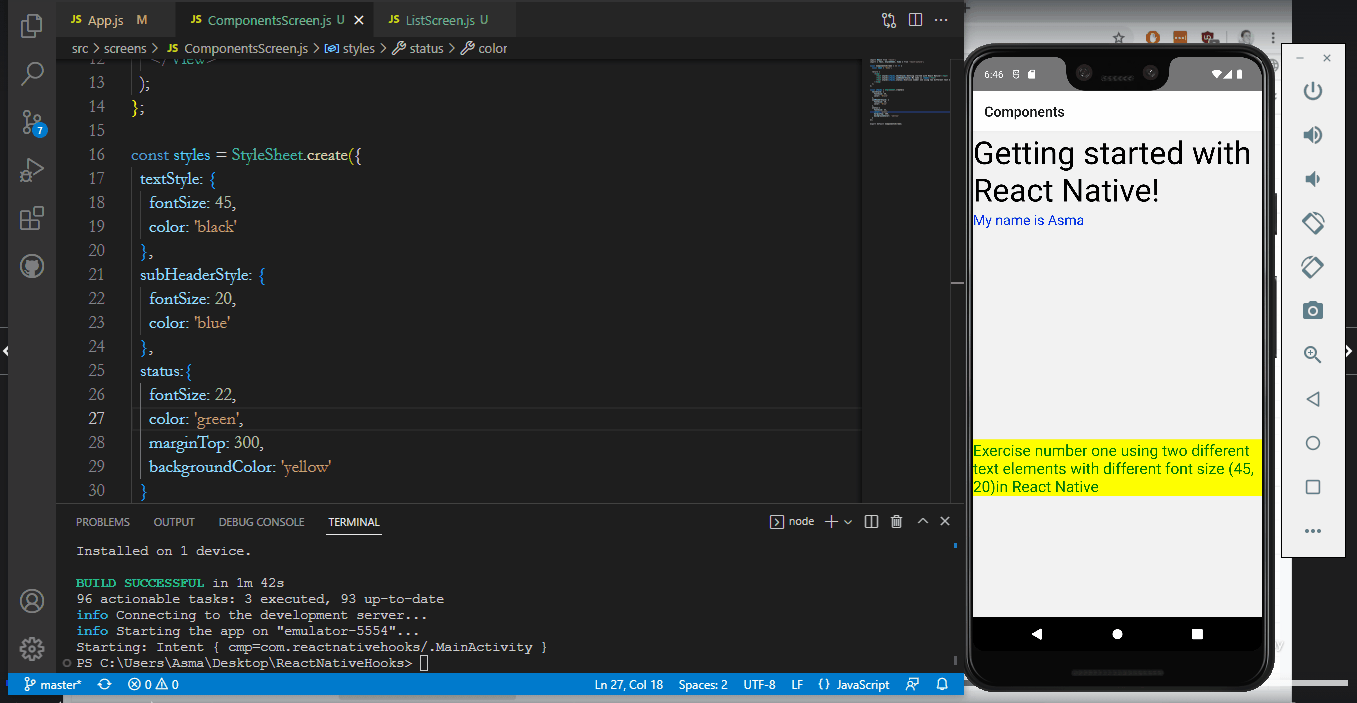Switch to the DEBUG CONSOLE panel tab
Viewport: 1357px width, 703px height.
click(260, 522)
